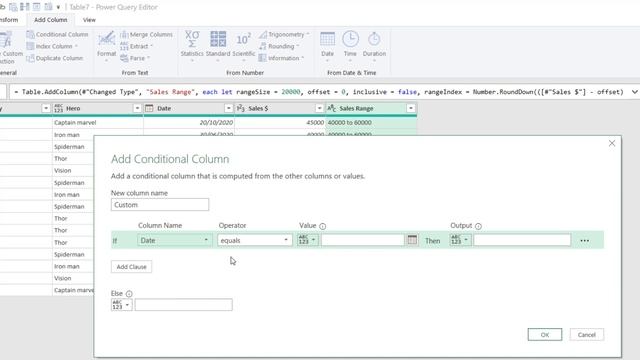
Task: Open the Trigonometry menu
Action: click(284, 34)
